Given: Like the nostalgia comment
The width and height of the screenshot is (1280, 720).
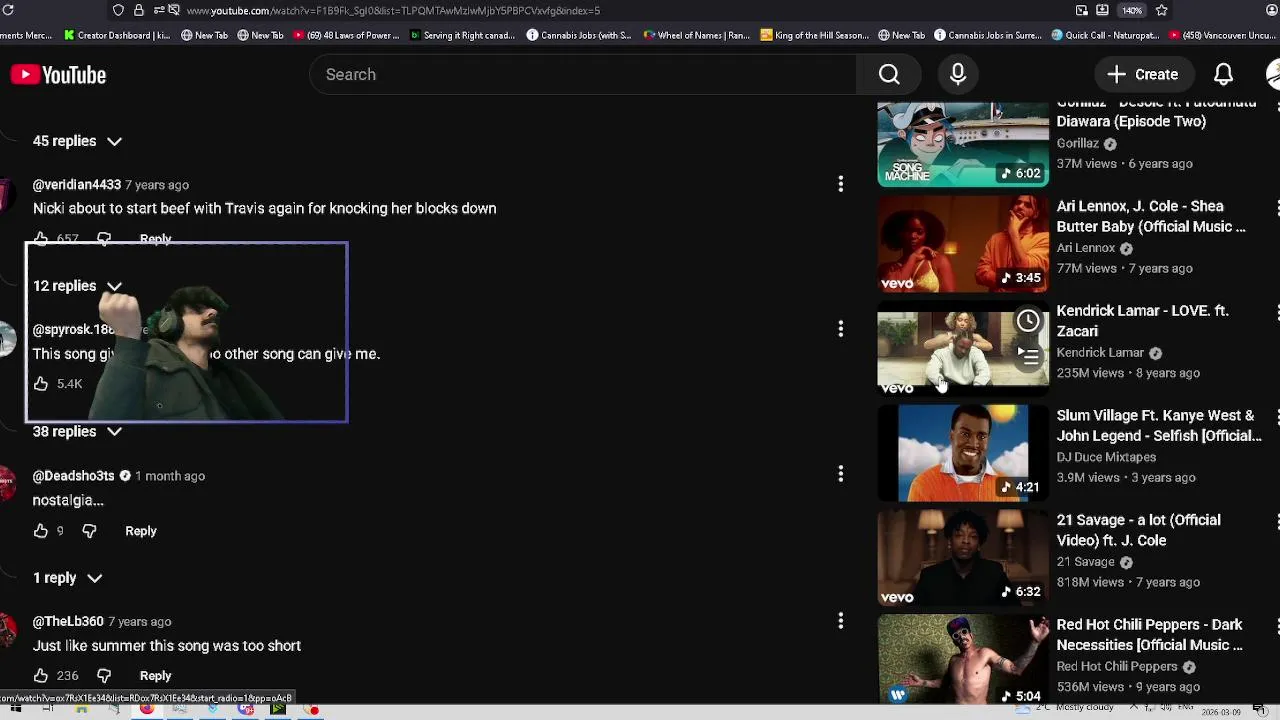Looking at the screenshot, I should 41,531.
